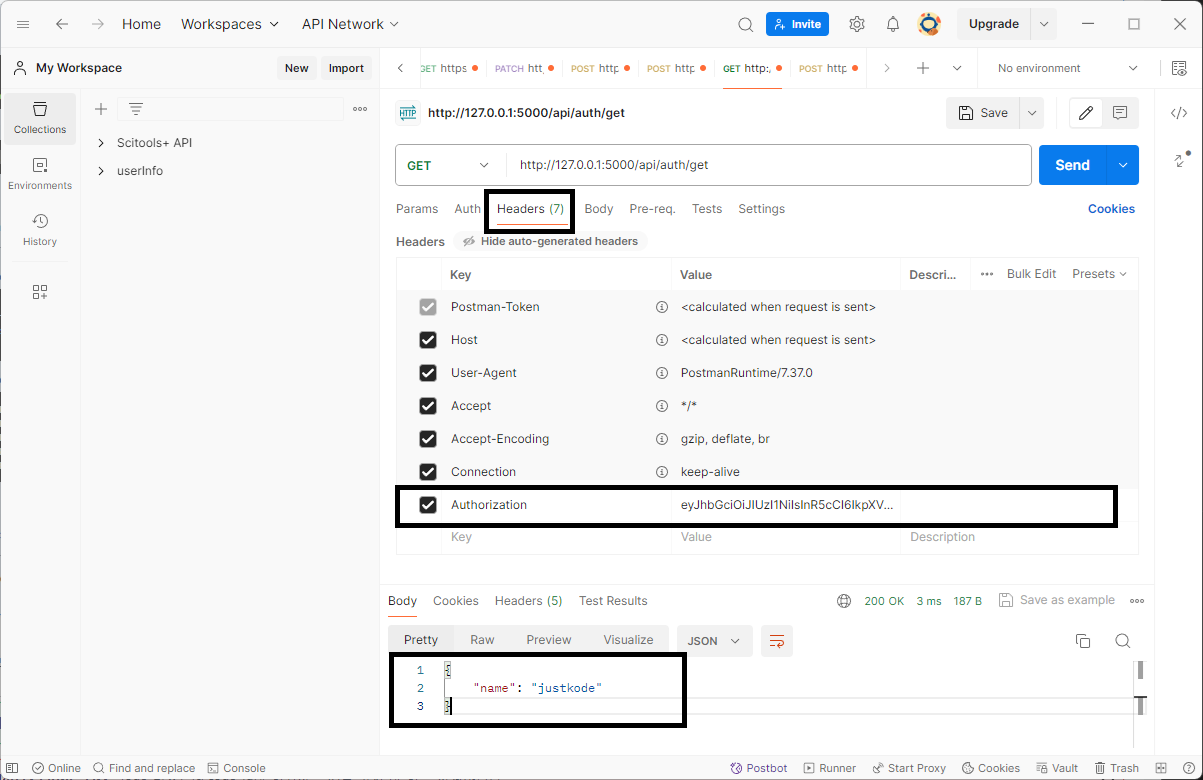Click the Send button
Image resolution: width=1203 pixels, height=780 pixels.
pos(1072,165)
